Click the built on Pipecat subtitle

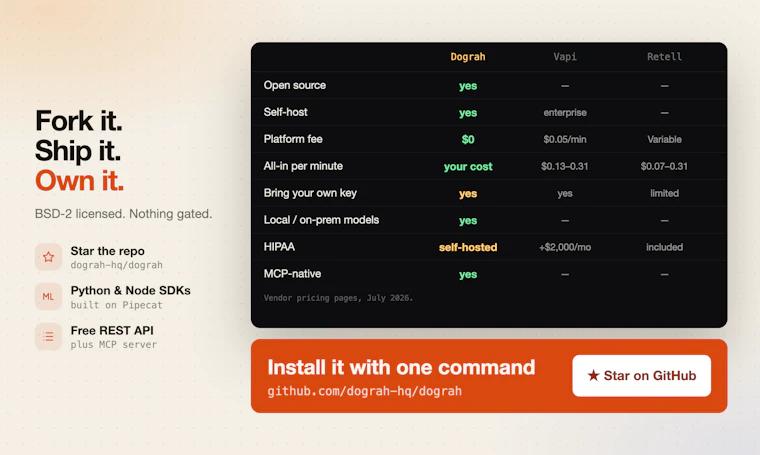click(116, 305)
